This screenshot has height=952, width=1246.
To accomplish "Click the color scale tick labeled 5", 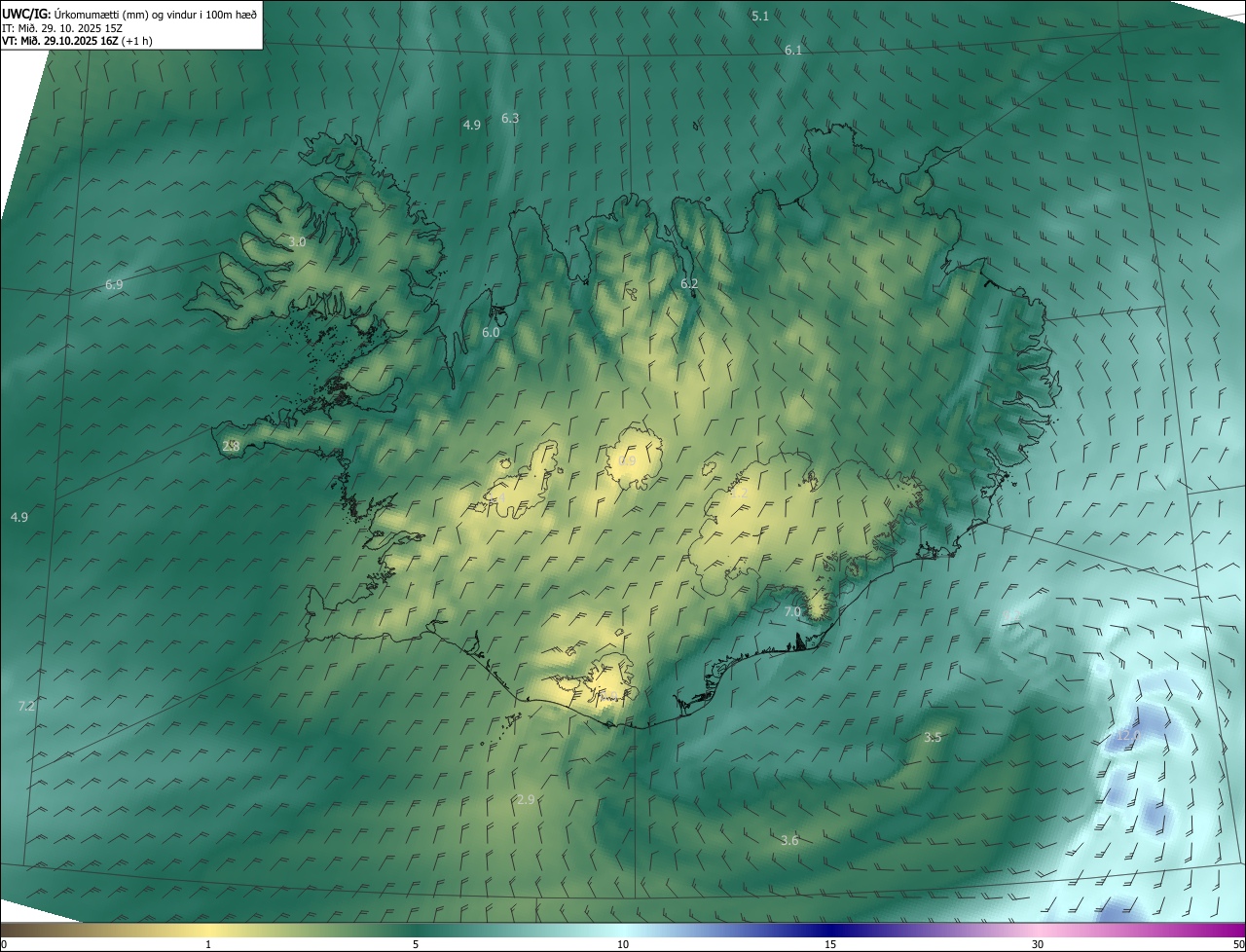I will pyautogui.click(x=416, y=944).
